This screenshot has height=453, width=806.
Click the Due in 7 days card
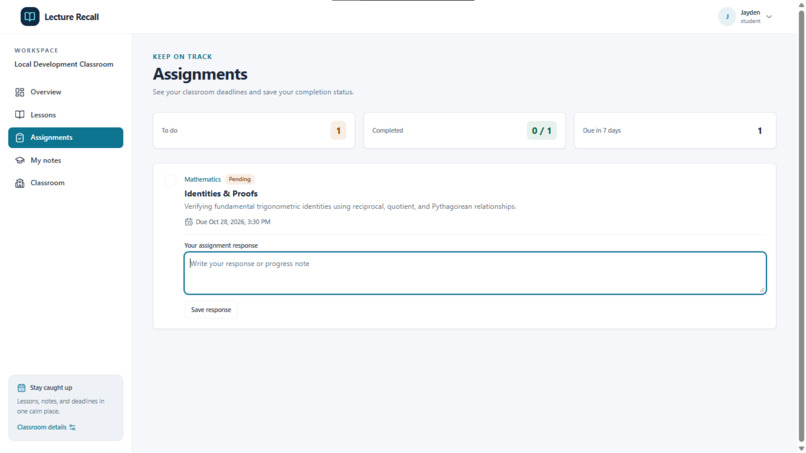675,131
